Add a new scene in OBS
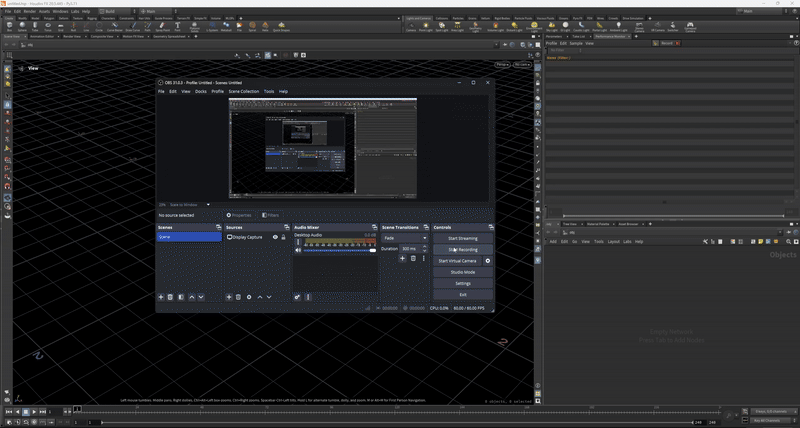 click(161, 297)
